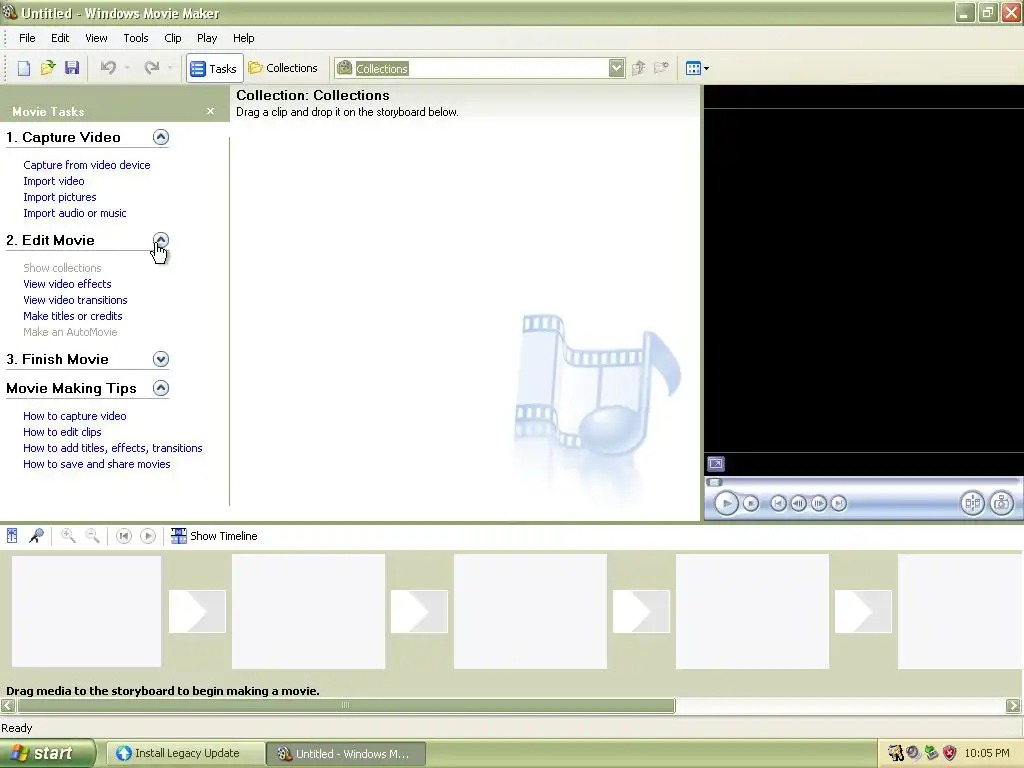The width and height of the screenshot is (1024, 768).
Task: Open the Undo history dropdown arrow
Action: [x=127, y=68]
